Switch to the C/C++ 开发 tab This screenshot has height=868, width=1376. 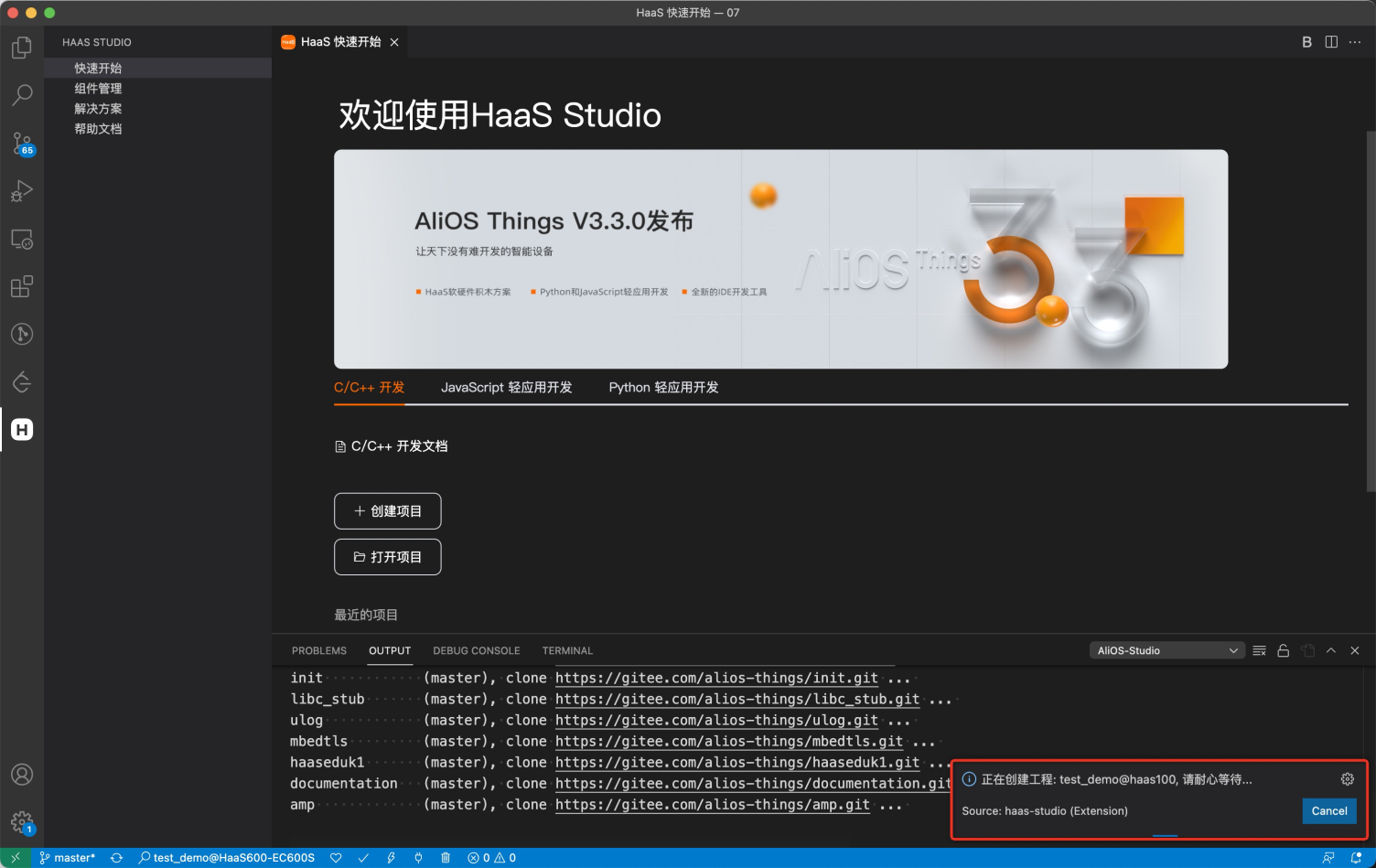point(369,387)
